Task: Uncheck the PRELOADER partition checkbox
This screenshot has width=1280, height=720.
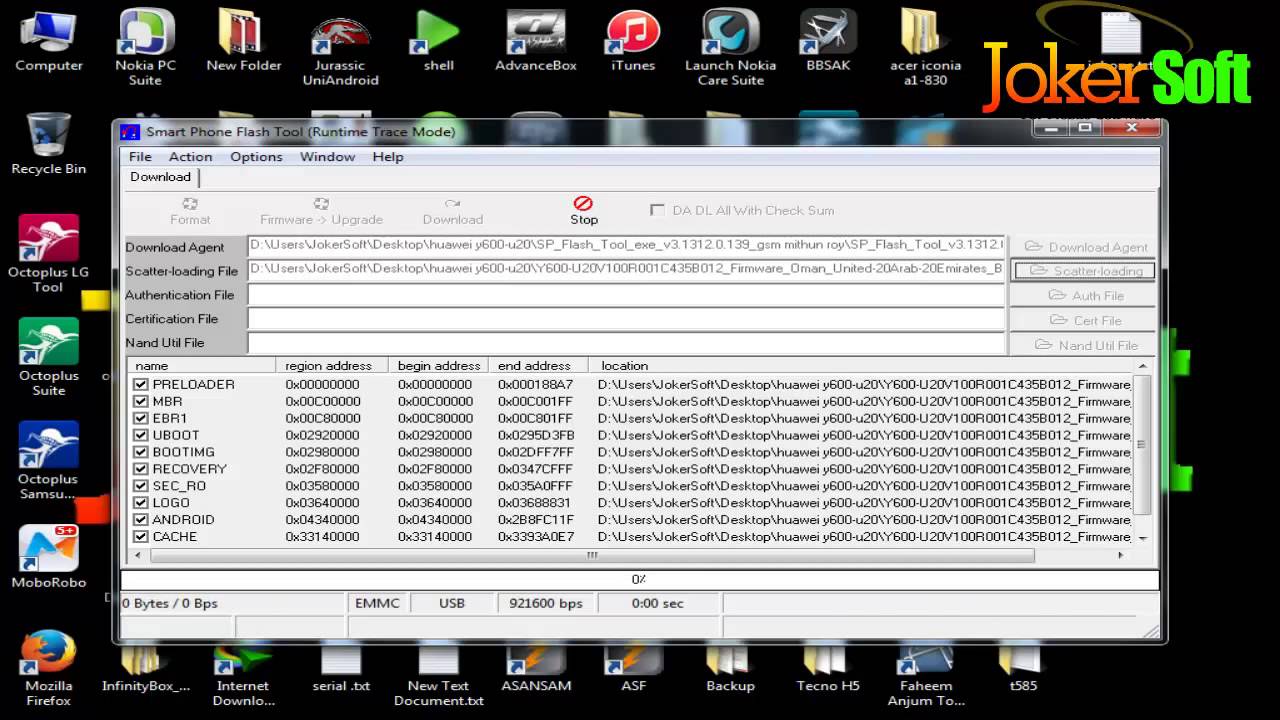Action: pos(141,384)
